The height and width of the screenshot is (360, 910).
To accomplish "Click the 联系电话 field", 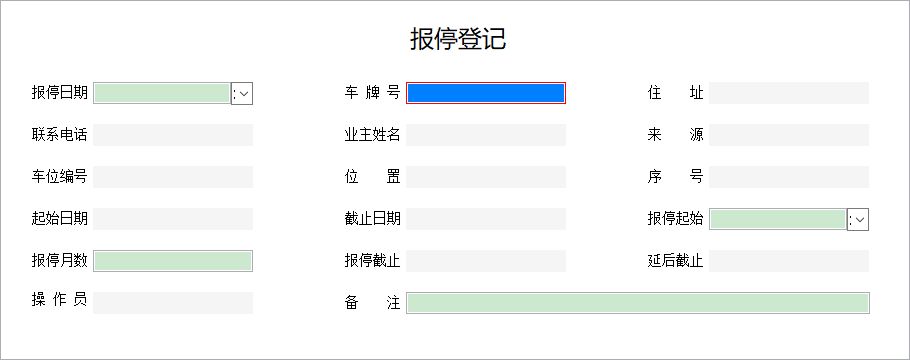I will [173, 135].
